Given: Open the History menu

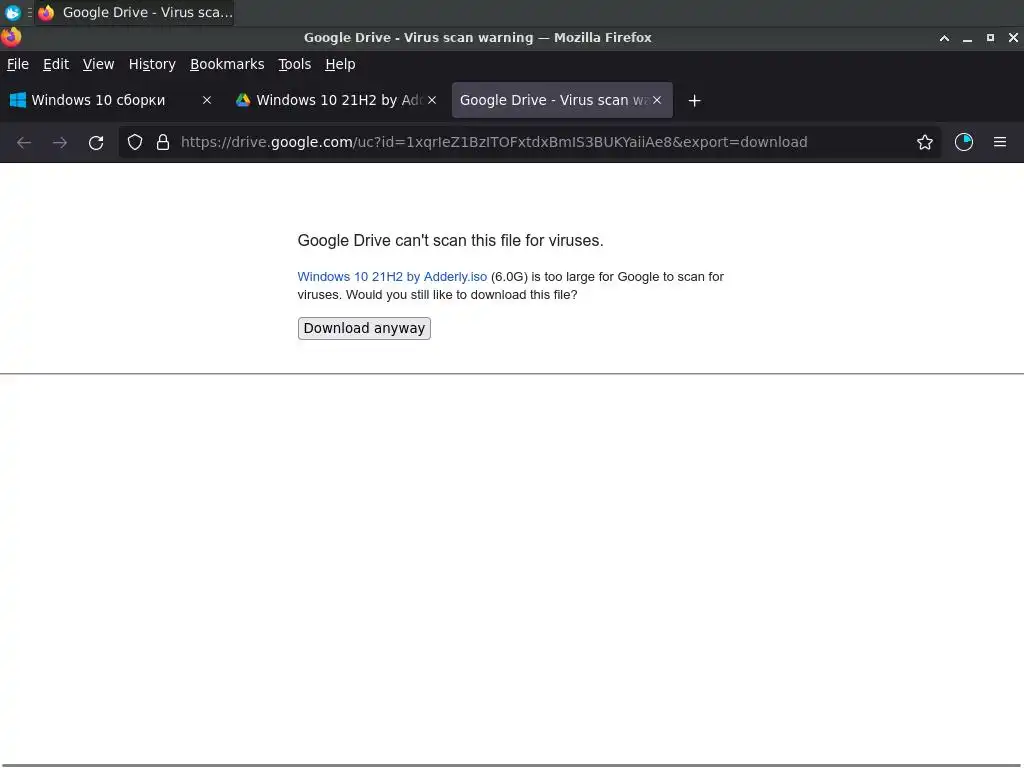Looking at the screenshot, I should click(152, 64).
